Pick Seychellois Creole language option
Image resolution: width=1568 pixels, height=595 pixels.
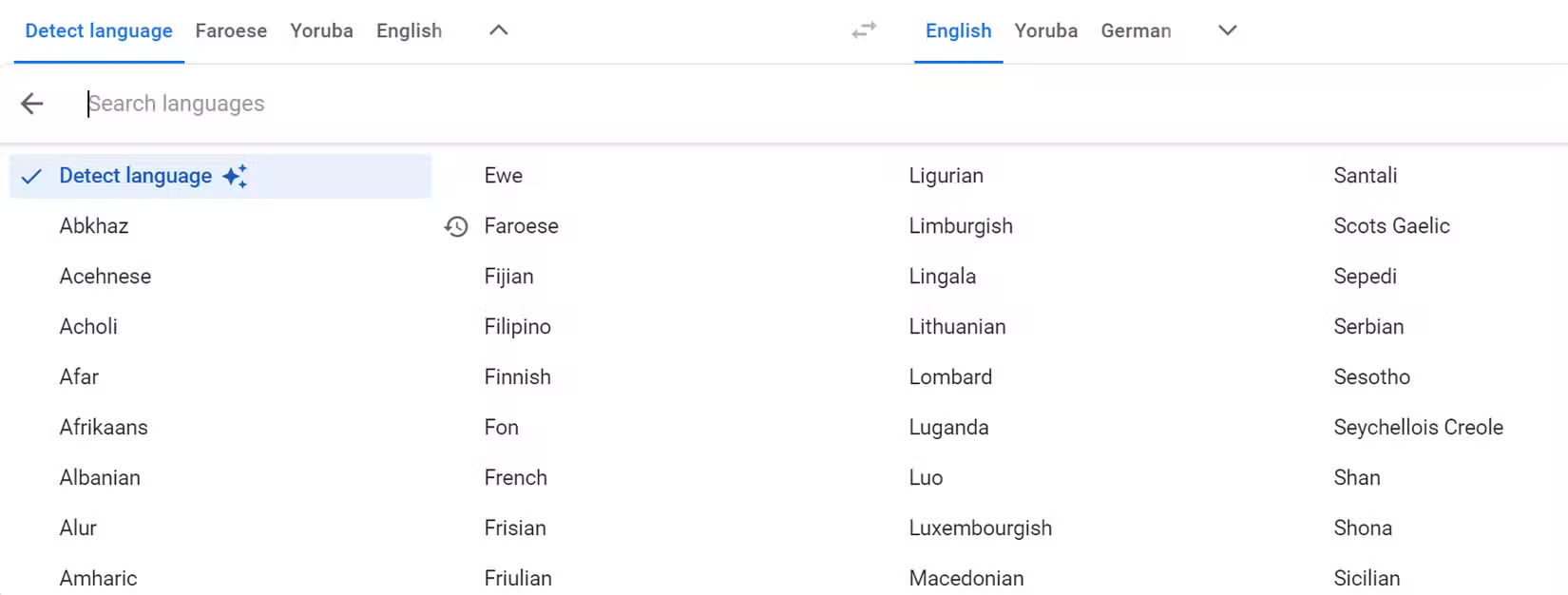click(x=1418, y=428)
